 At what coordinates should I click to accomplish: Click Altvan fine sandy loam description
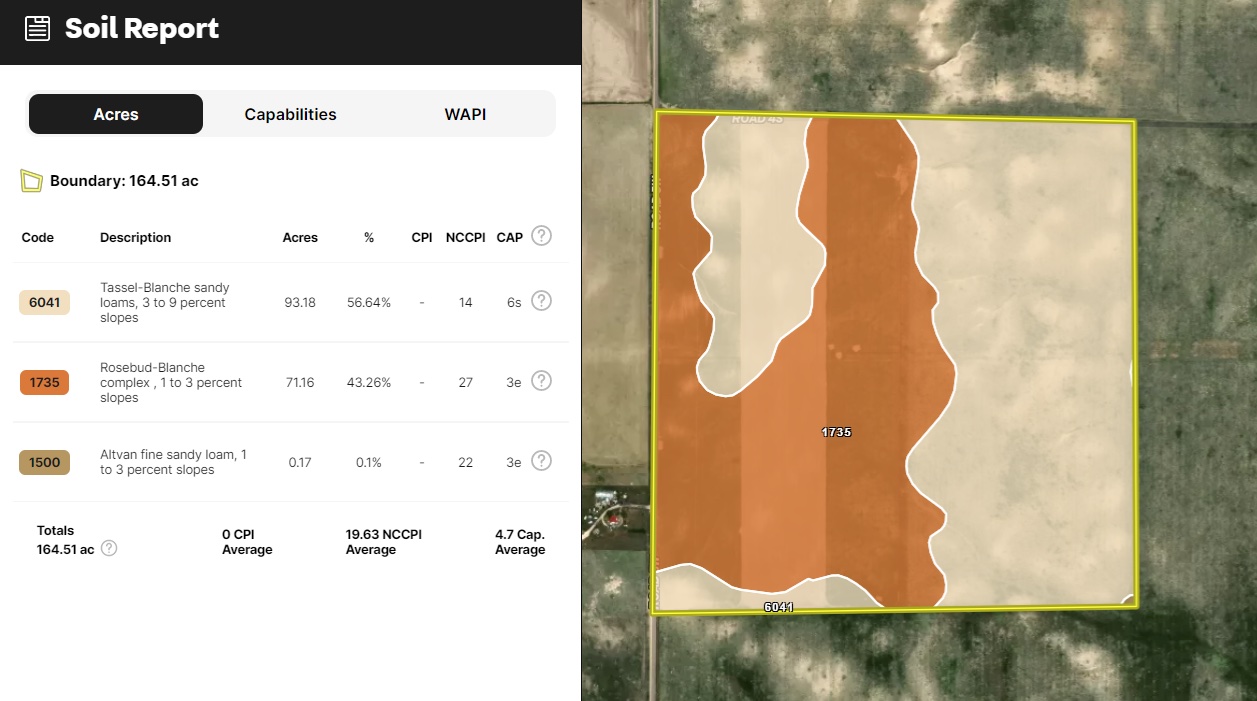pos(172,462)
